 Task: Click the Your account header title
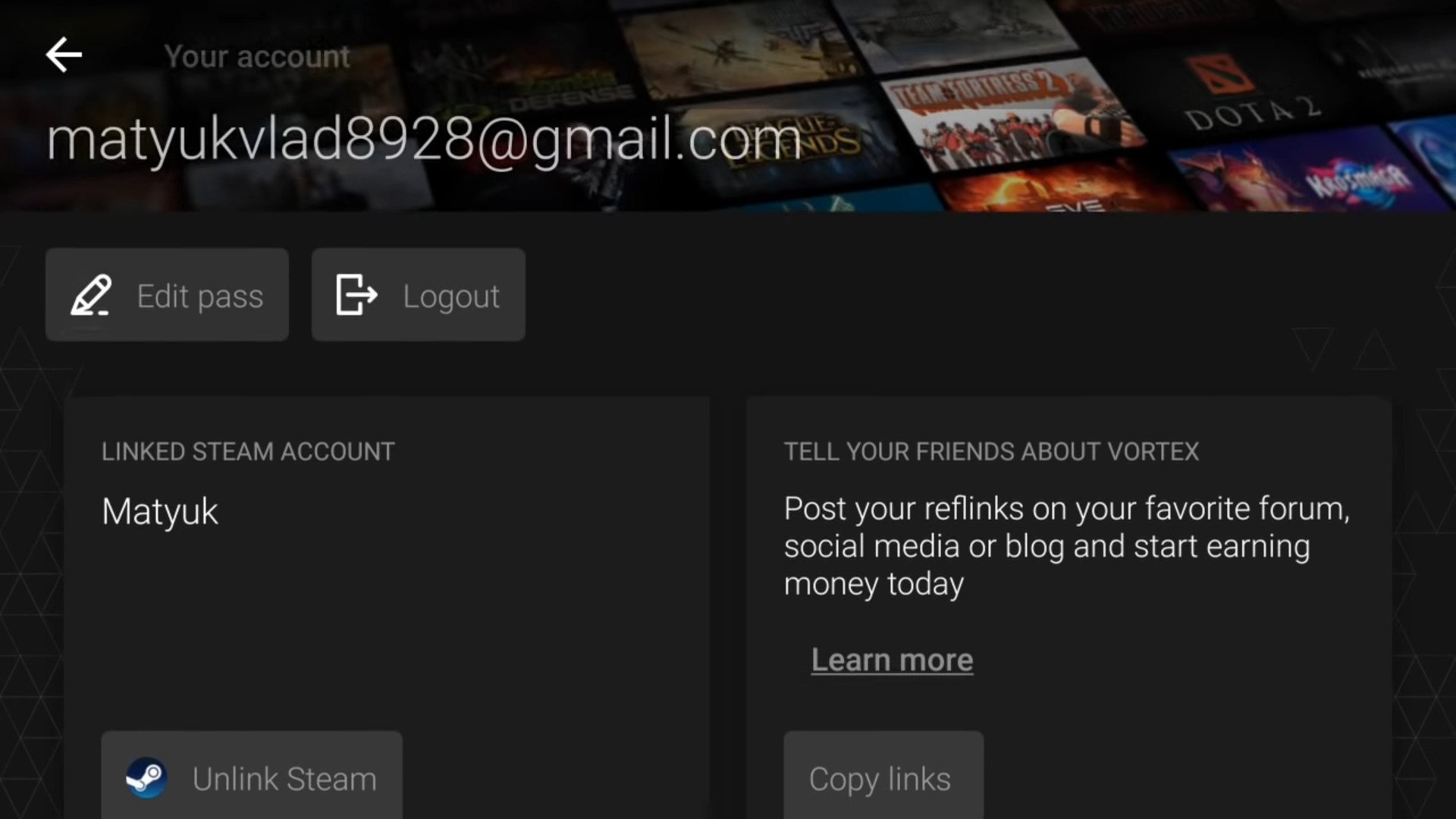click(257, 57)
